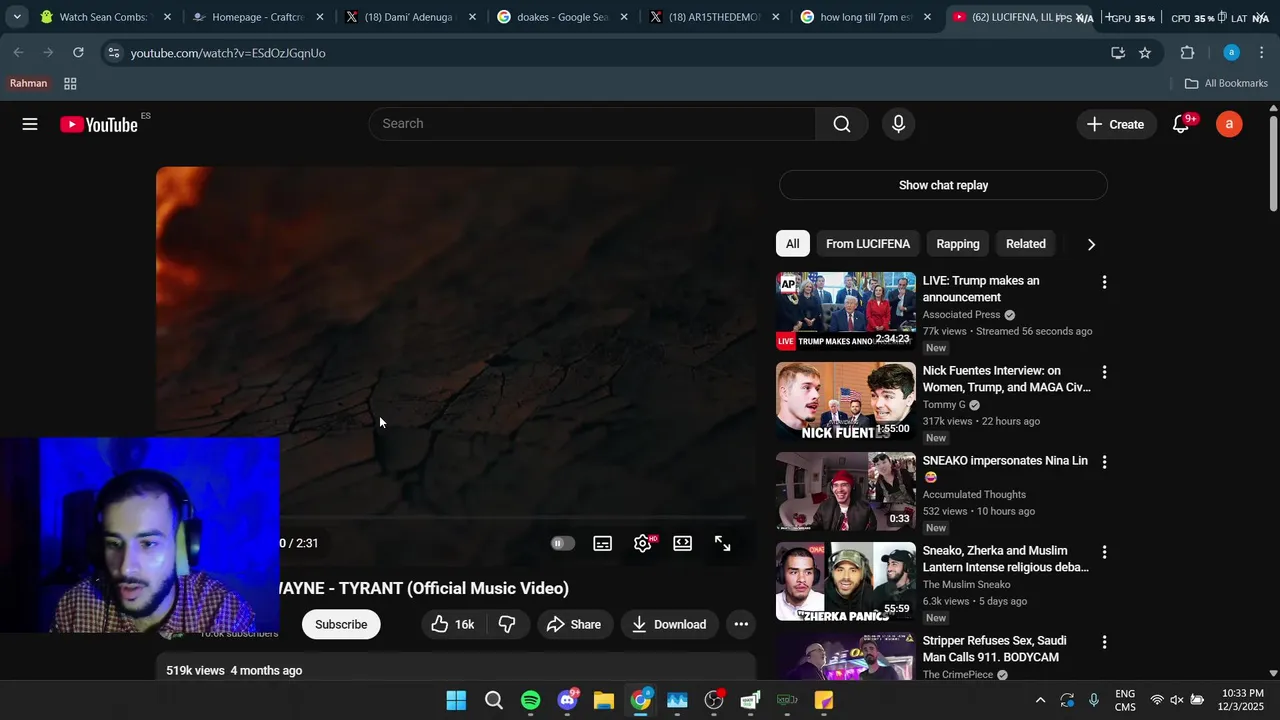Viewport: 1280px width, 720px height.
Task: Dislike the video with thumbs down
Action: click(x=508, y=624)
